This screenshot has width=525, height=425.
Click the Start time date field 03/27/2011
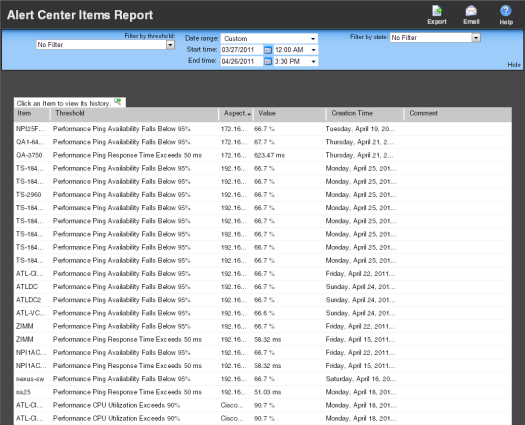coord(242,50)
